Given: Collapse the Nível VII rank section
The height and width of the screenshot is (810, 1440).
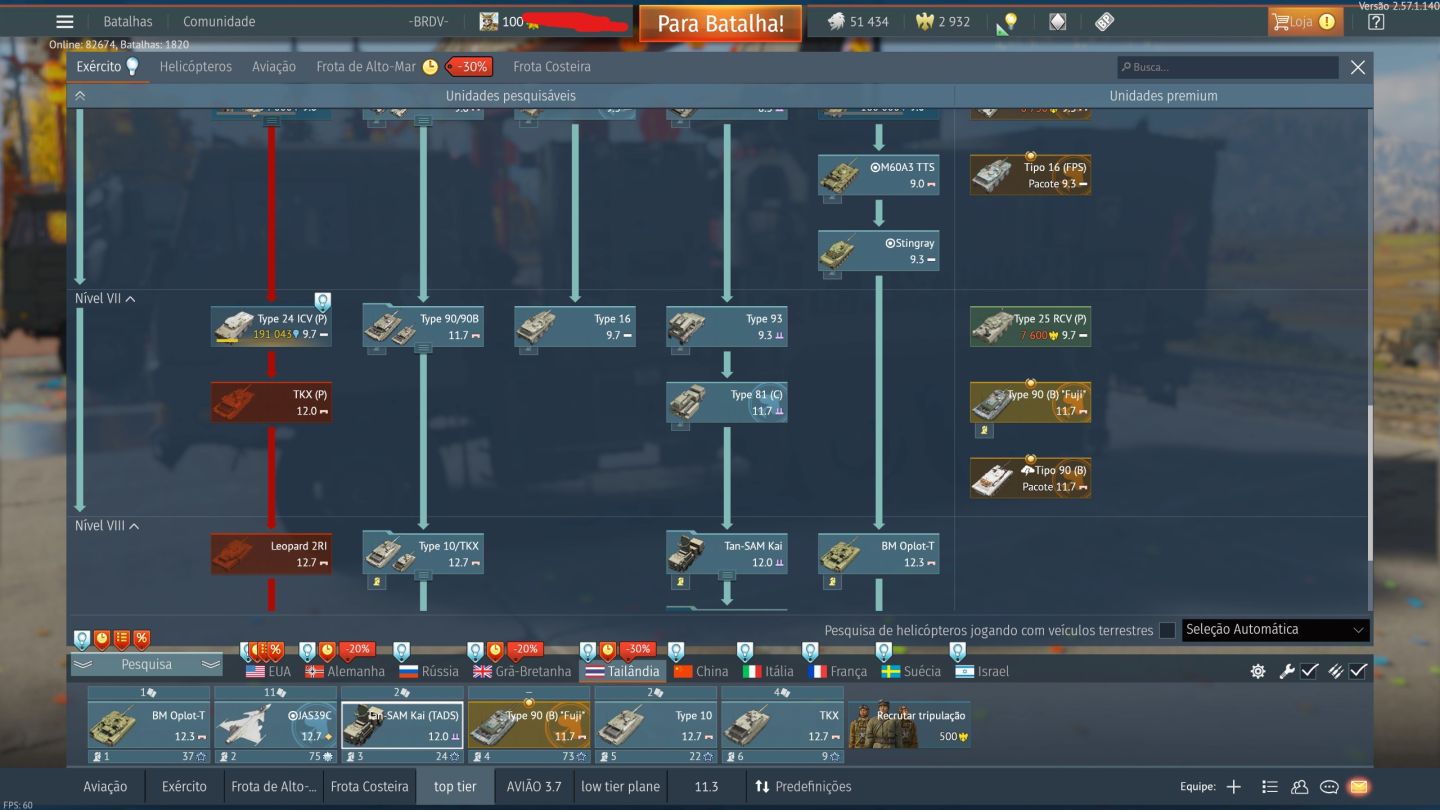Looking at the screenshot, I should click(x=105, y=299).
